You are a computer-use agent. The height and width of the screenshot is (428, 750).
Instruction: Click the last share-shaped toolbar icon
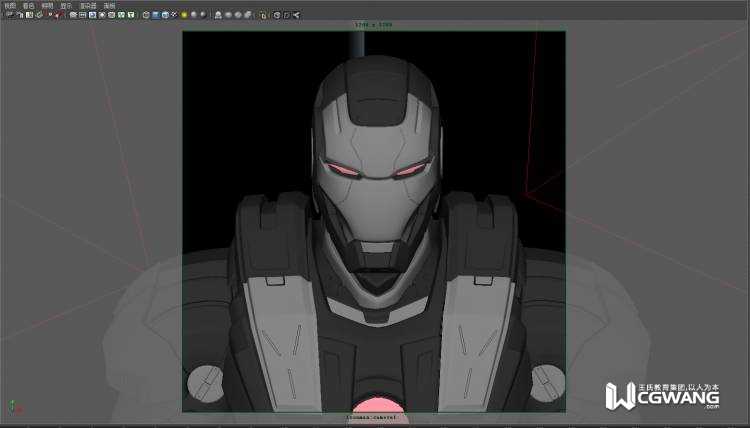pyautogui.click(x=297, y=15)
